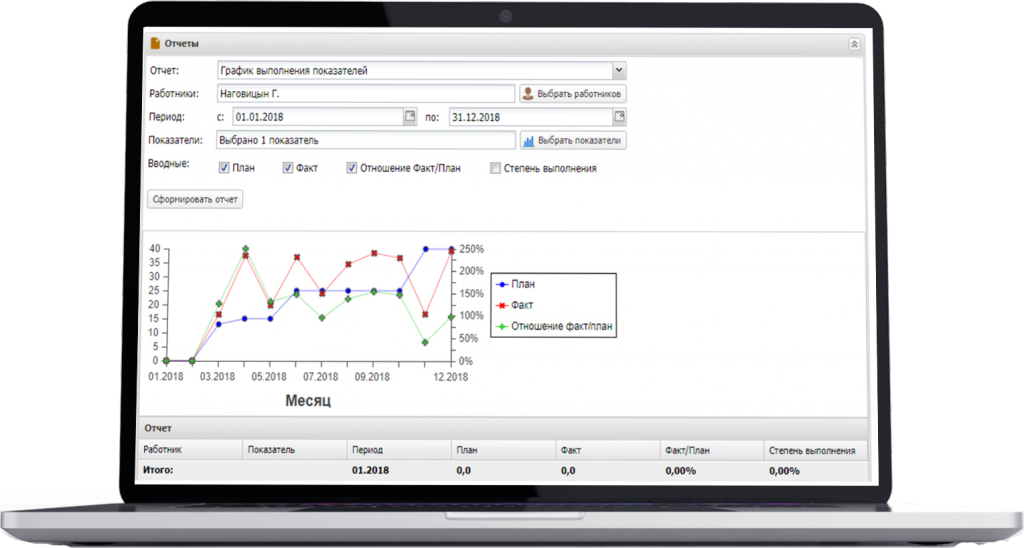Screen dimensions: 1024x548
Task: Uncheck the План checkbox
Action: (x=224, y=168)
